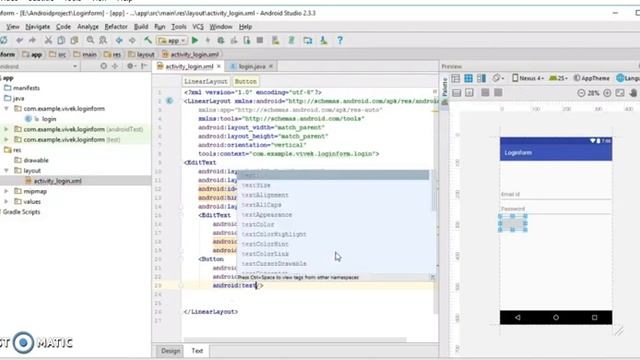The height and width of the screenshot is (360, 640).
Task: Close the activity_login.xml tab
Action: pos(219,66)
